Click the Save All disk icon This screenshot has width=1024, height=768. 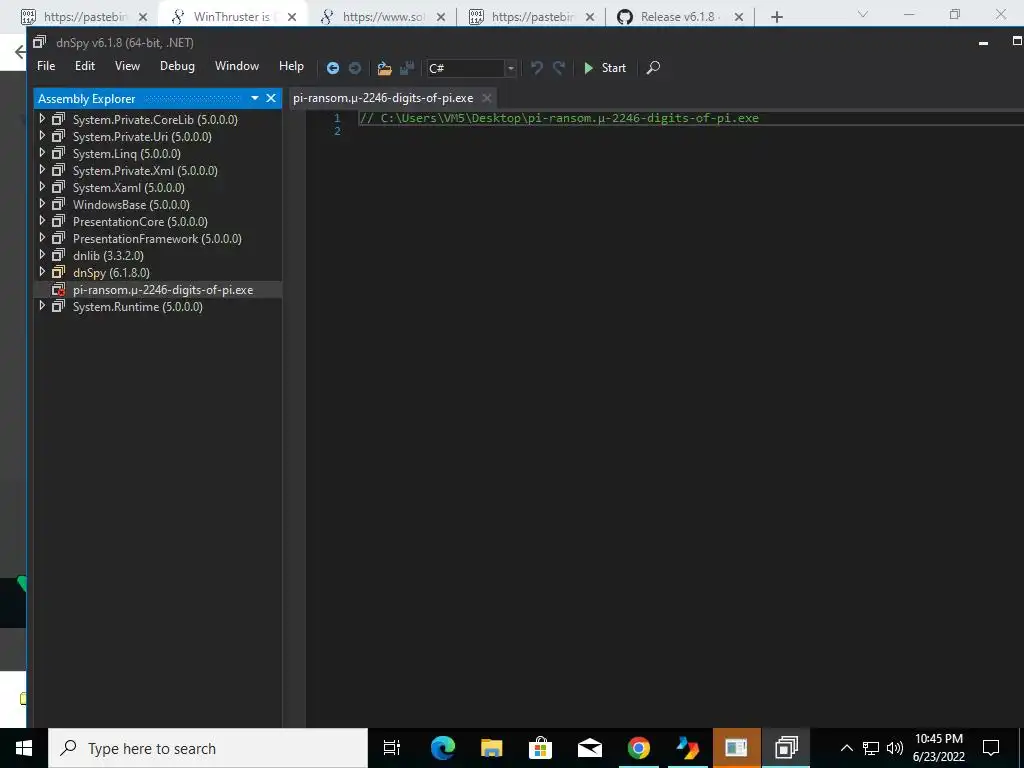(407, 68)
